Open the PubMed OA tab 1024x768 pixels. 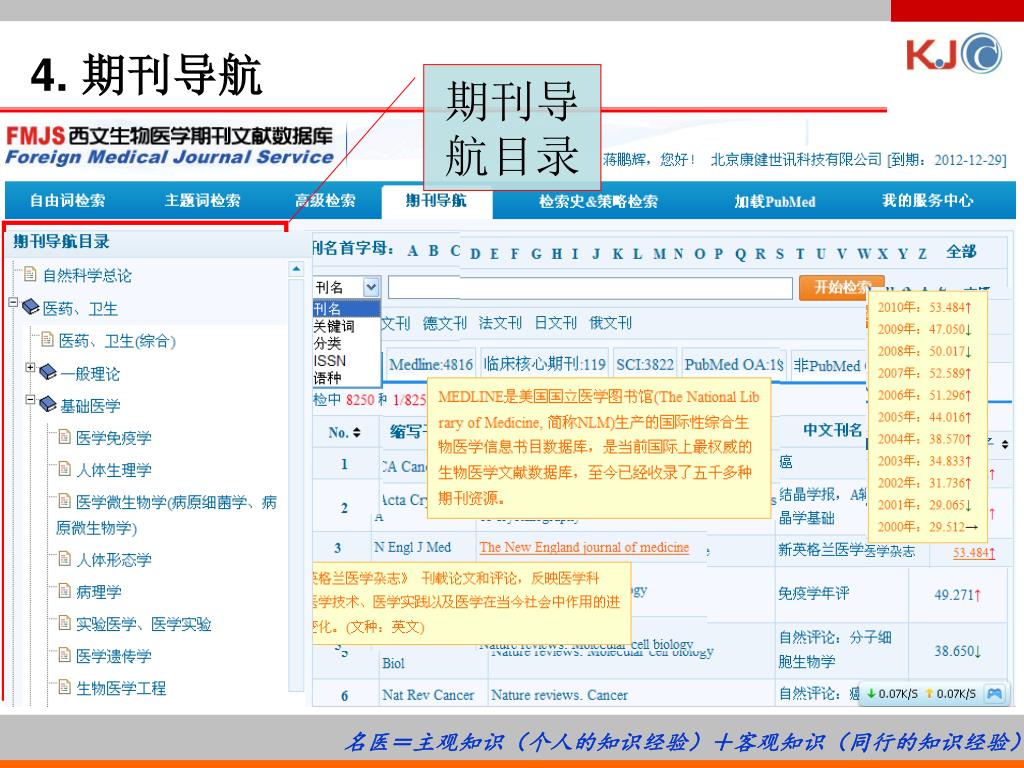click(733, 364)
